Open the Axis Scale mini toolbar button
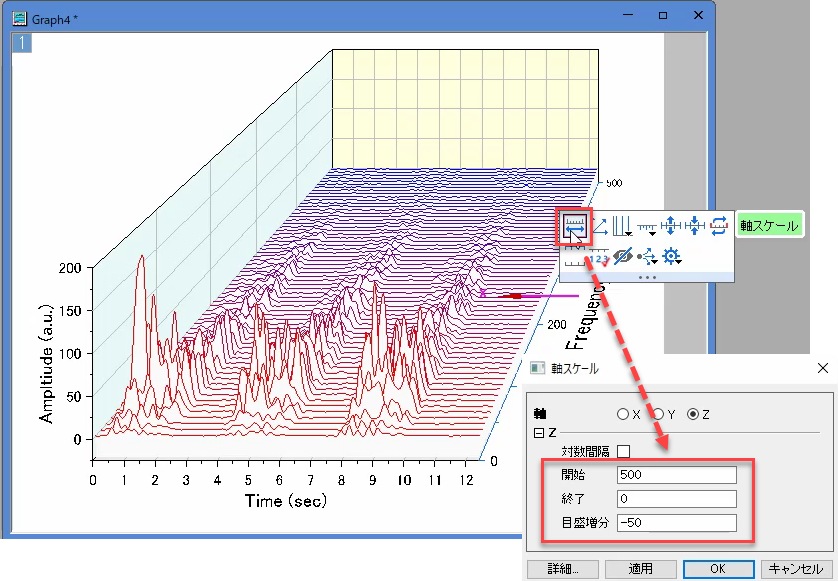Screen dimensions: 838x581 coord(575,226)
